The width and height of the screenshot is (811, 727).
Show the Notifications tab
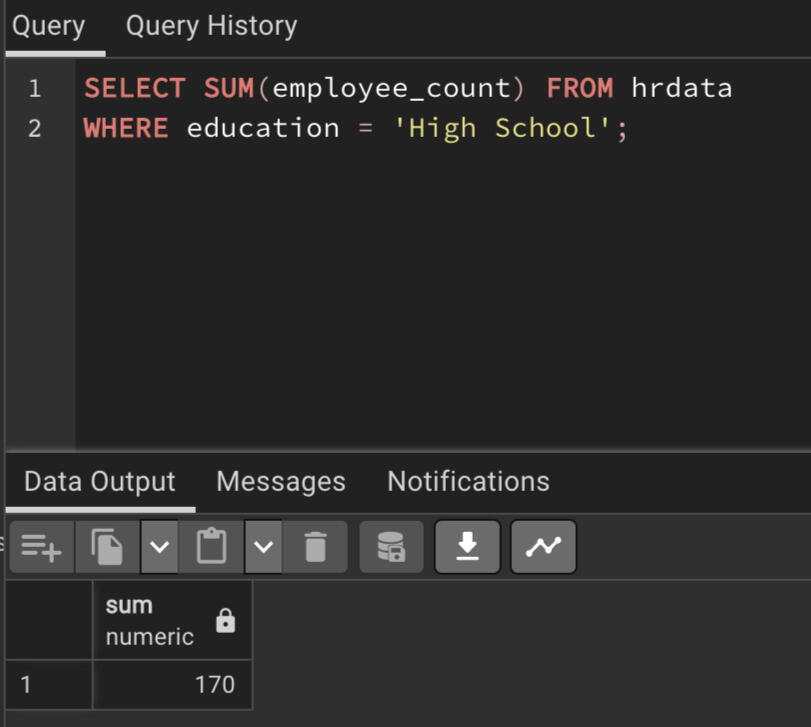pyautogui.click(x=468, y=481)
